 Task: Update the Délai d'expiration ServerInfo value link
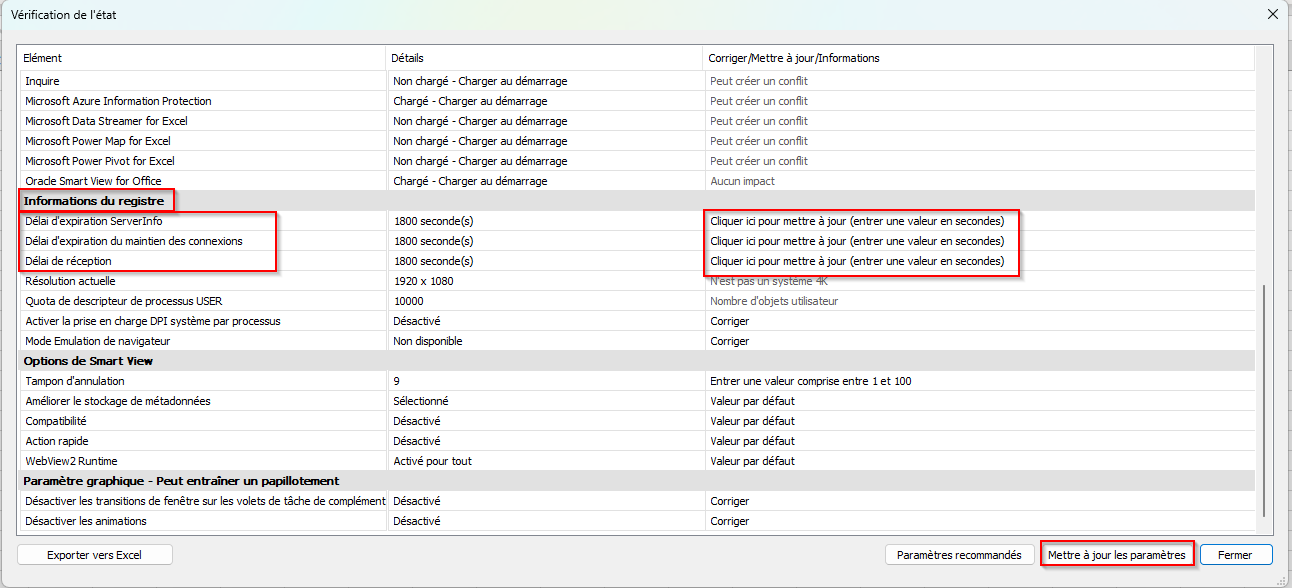[856, 221]
